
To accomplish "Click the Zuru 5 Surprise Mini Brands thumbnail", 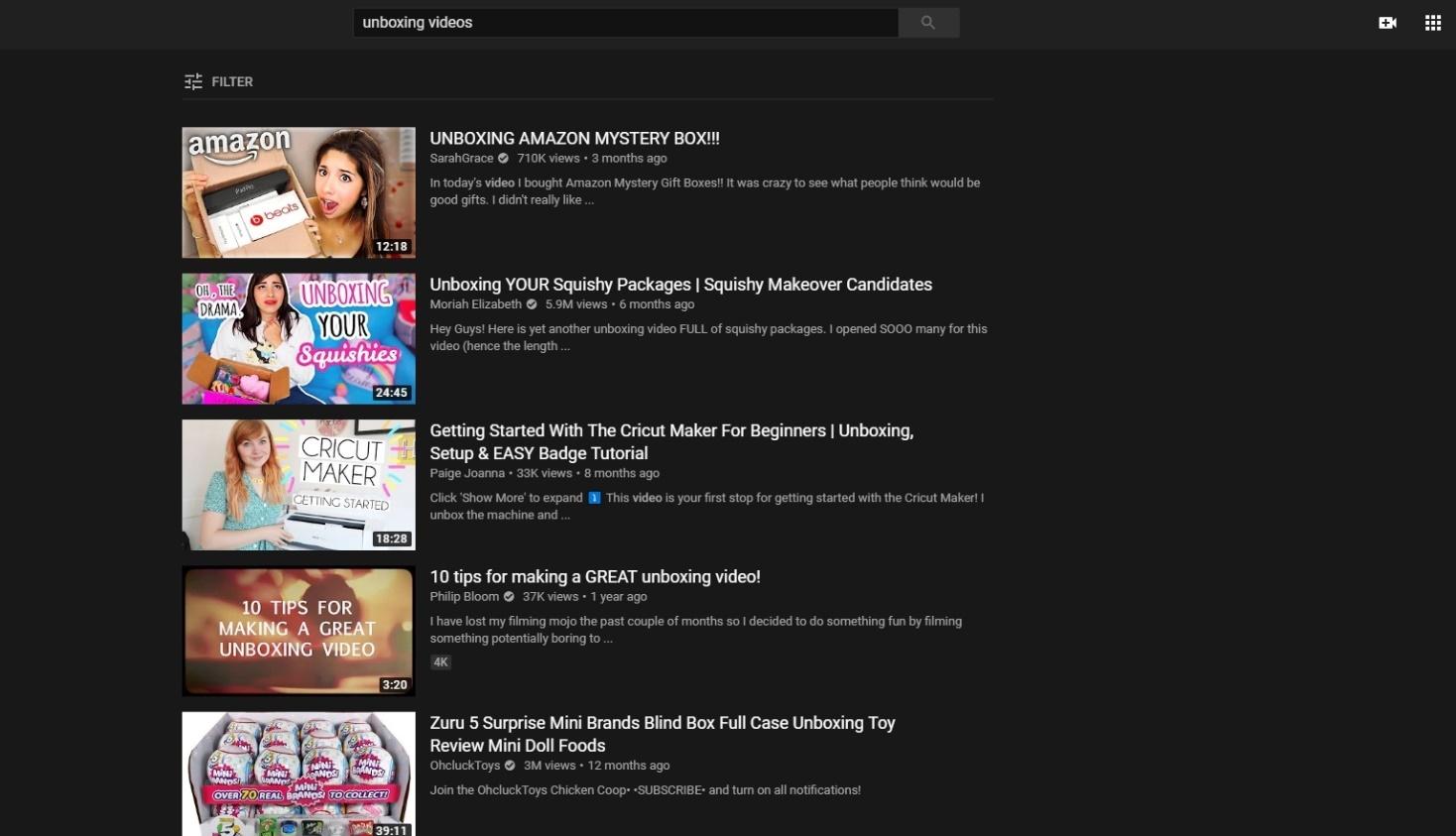I will coord(298,774).
